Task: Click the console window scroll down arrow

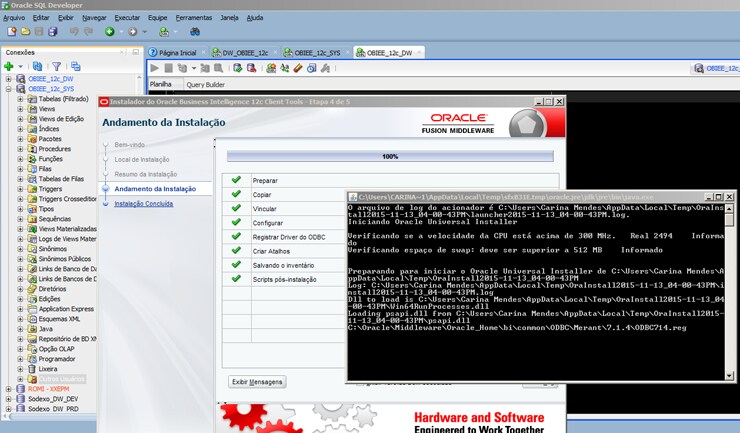Action: coord(729,376)
